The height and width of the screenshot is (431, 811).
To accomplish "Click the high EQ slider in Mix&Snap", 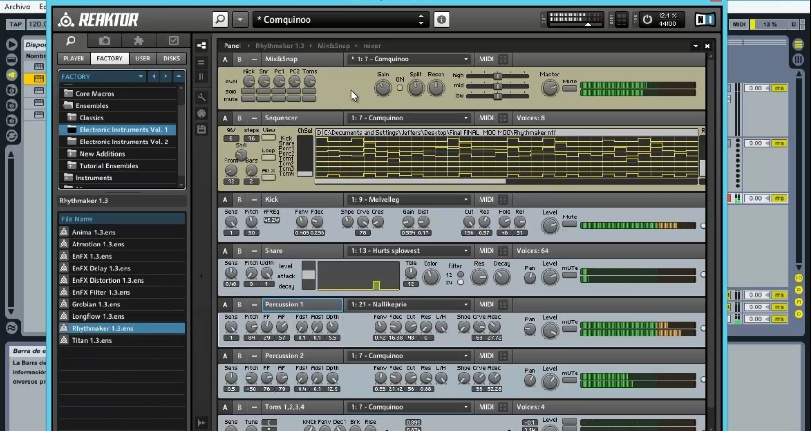I will pos(498,76).
